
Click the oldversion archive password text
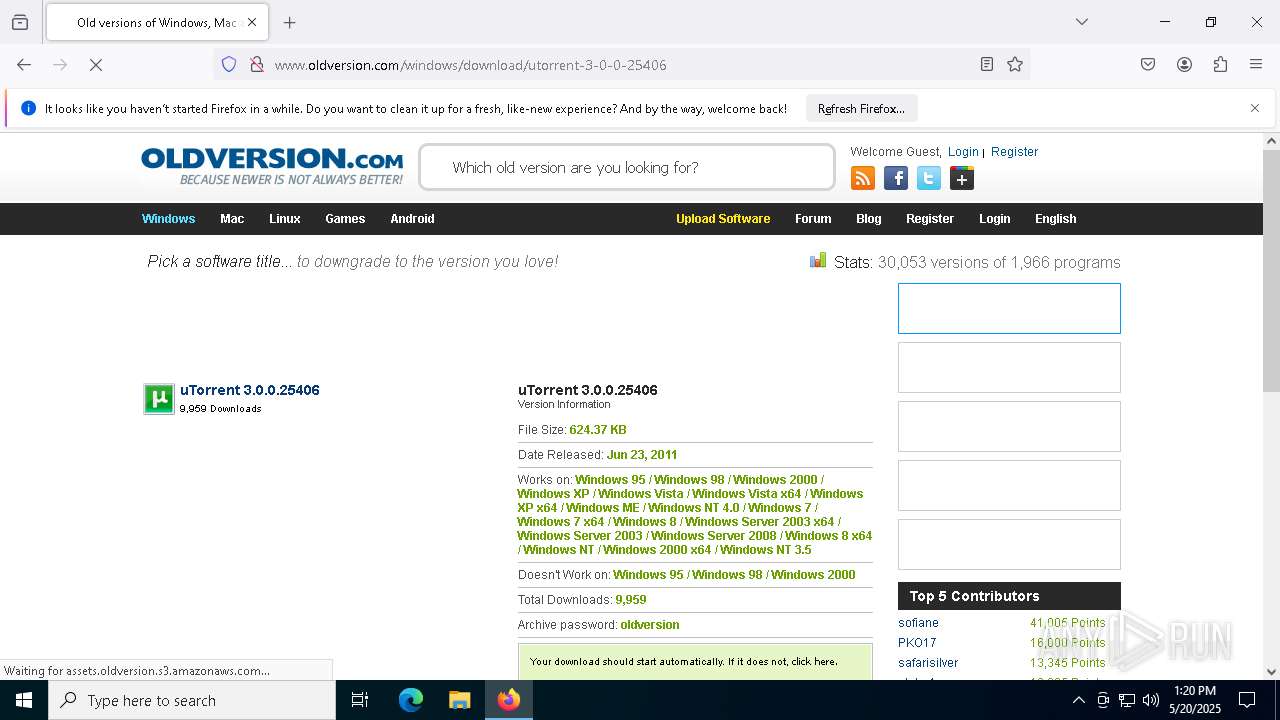tap(650, 625)
